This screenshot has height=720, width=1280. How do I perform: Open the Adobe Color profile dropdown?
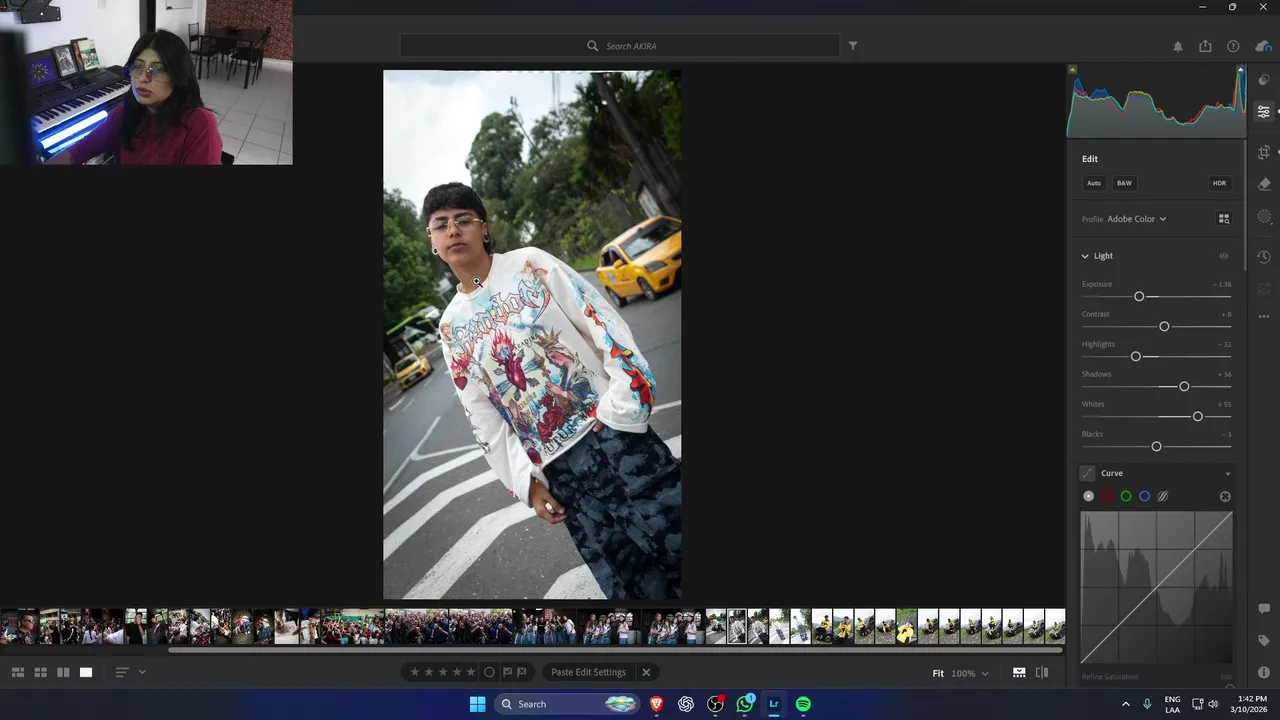(1137, 219)
